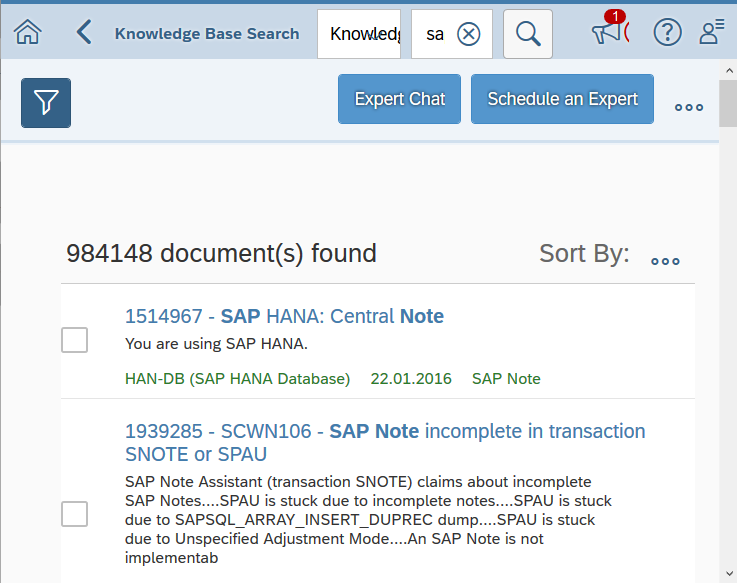Click the vertical scrollbar thumb
This screenshot has width=737, height=583.
(728, 96)
